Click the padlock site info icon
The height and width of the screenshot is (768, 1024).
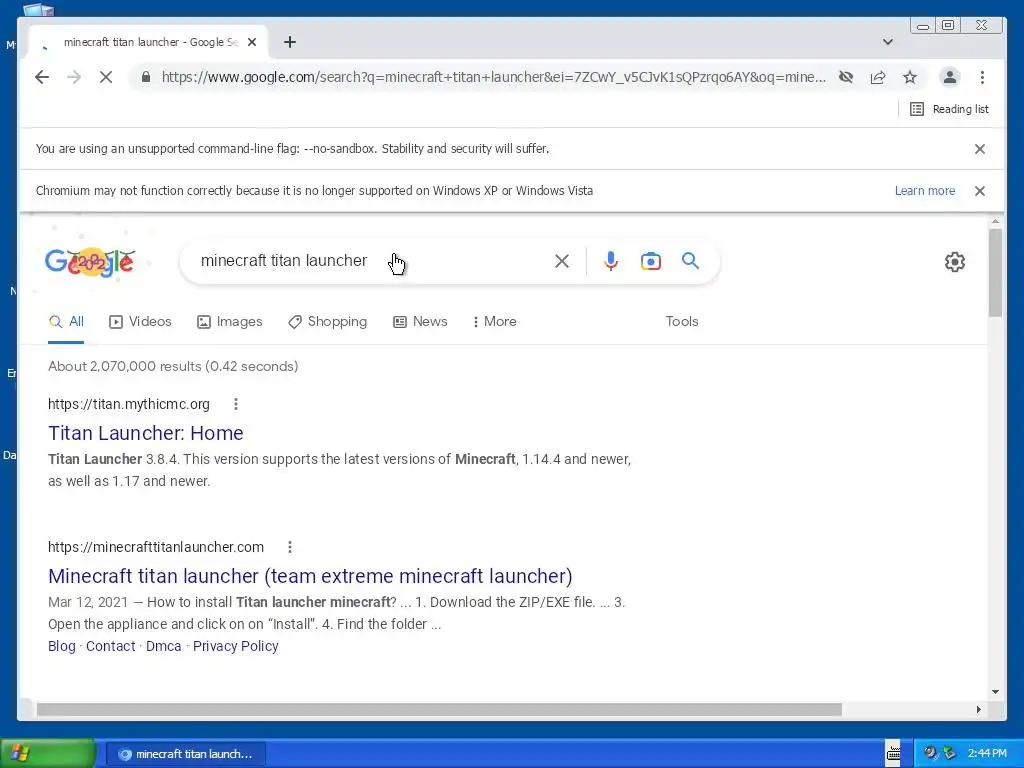pos(146,77)
